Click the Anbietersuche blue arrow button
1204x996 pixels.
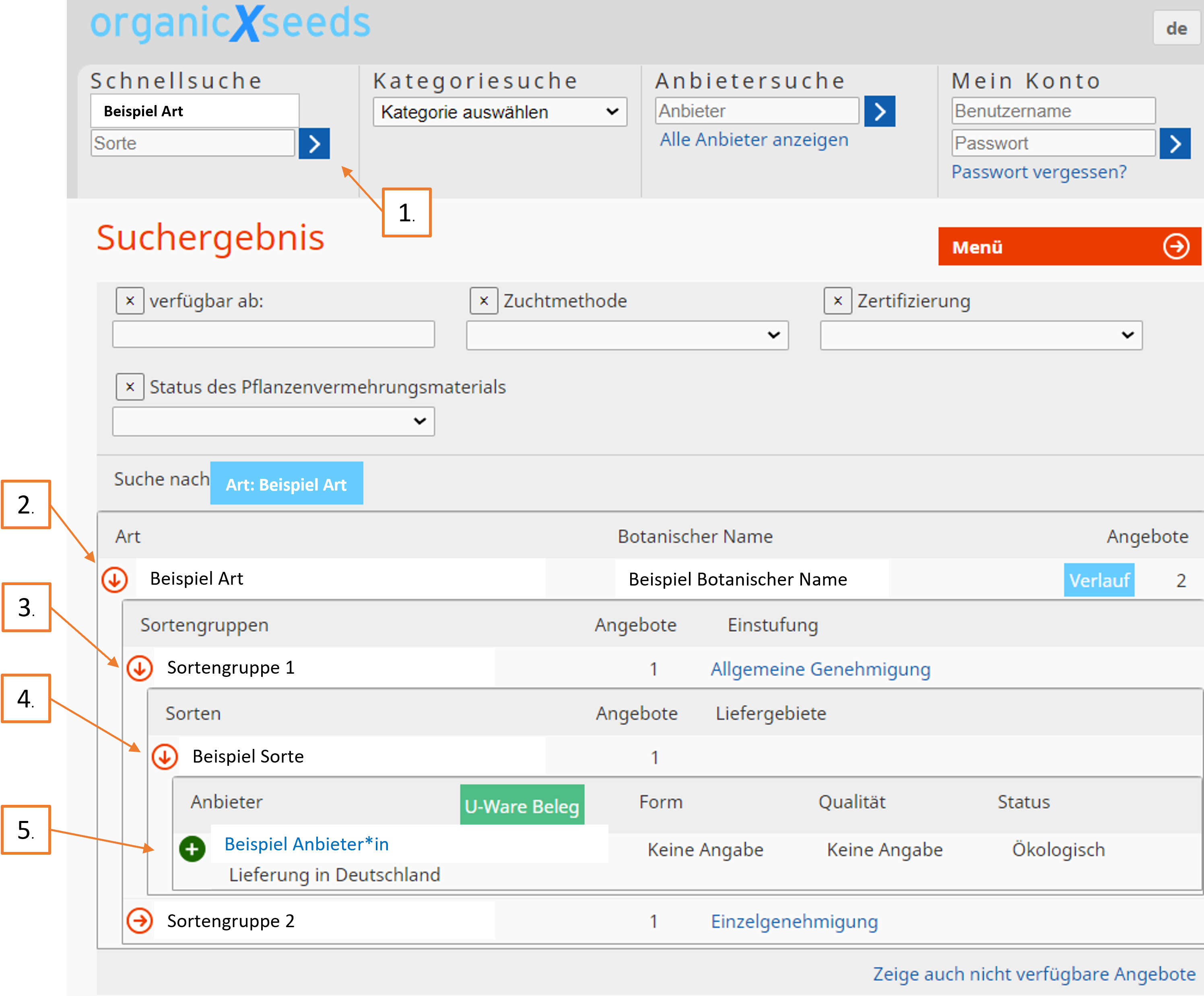pyautogui.click(x=880, y=111)
